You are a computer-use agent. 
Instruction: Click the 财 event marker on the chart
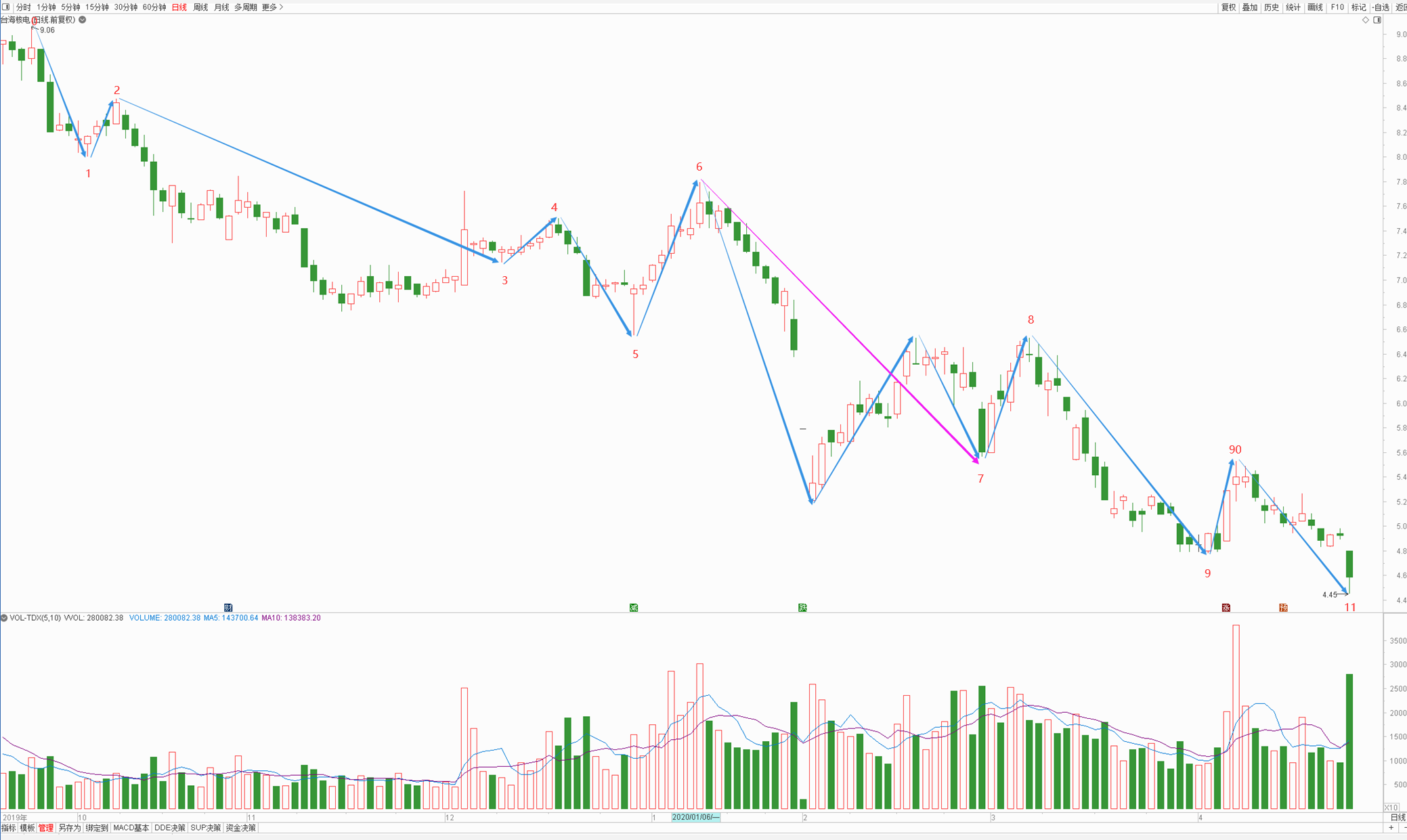coord(228,608)
